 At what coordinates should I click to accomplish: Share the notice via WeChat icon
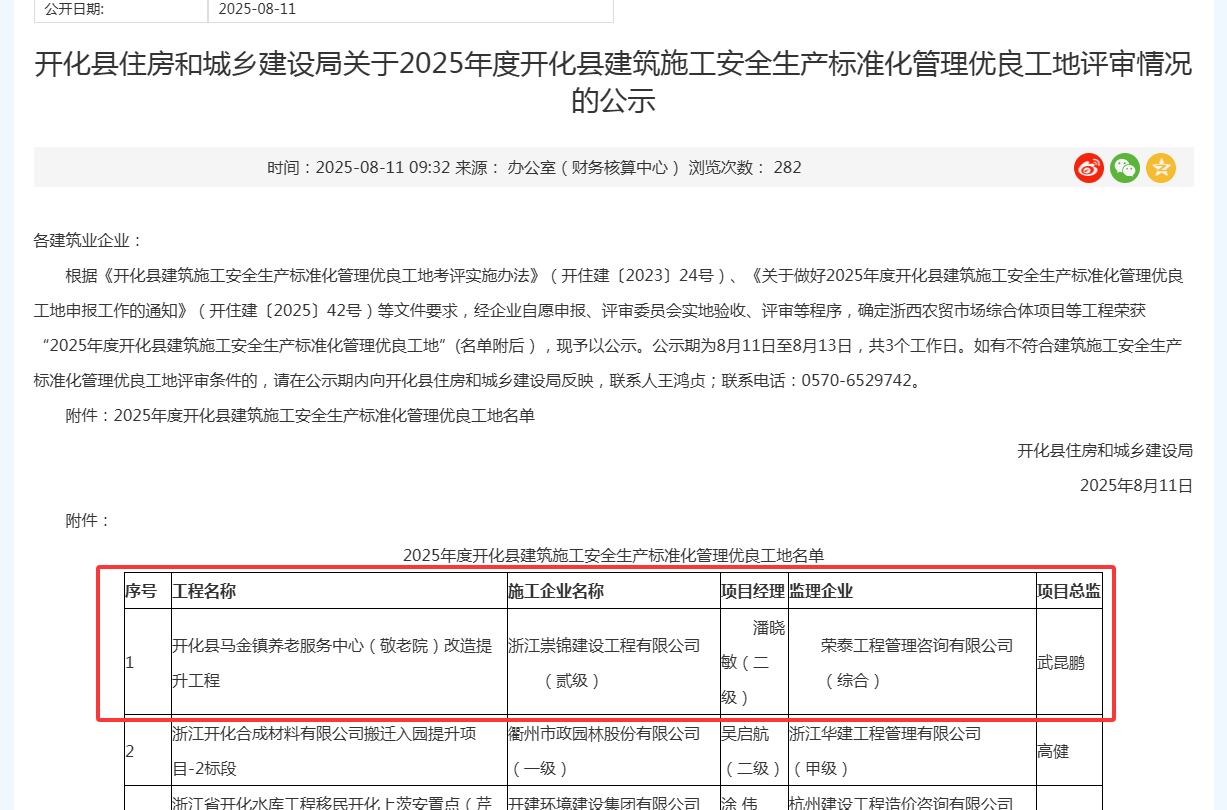click(x=1125, y=168)
